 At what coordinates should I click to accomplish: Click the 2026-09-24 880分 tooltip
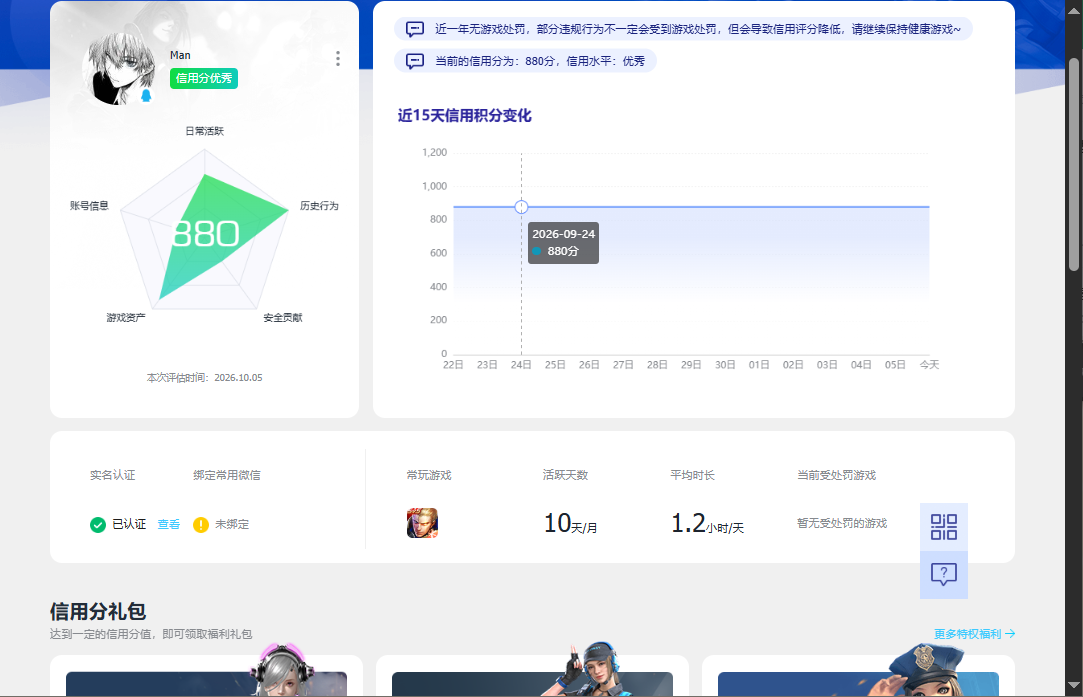coord(564,243)
